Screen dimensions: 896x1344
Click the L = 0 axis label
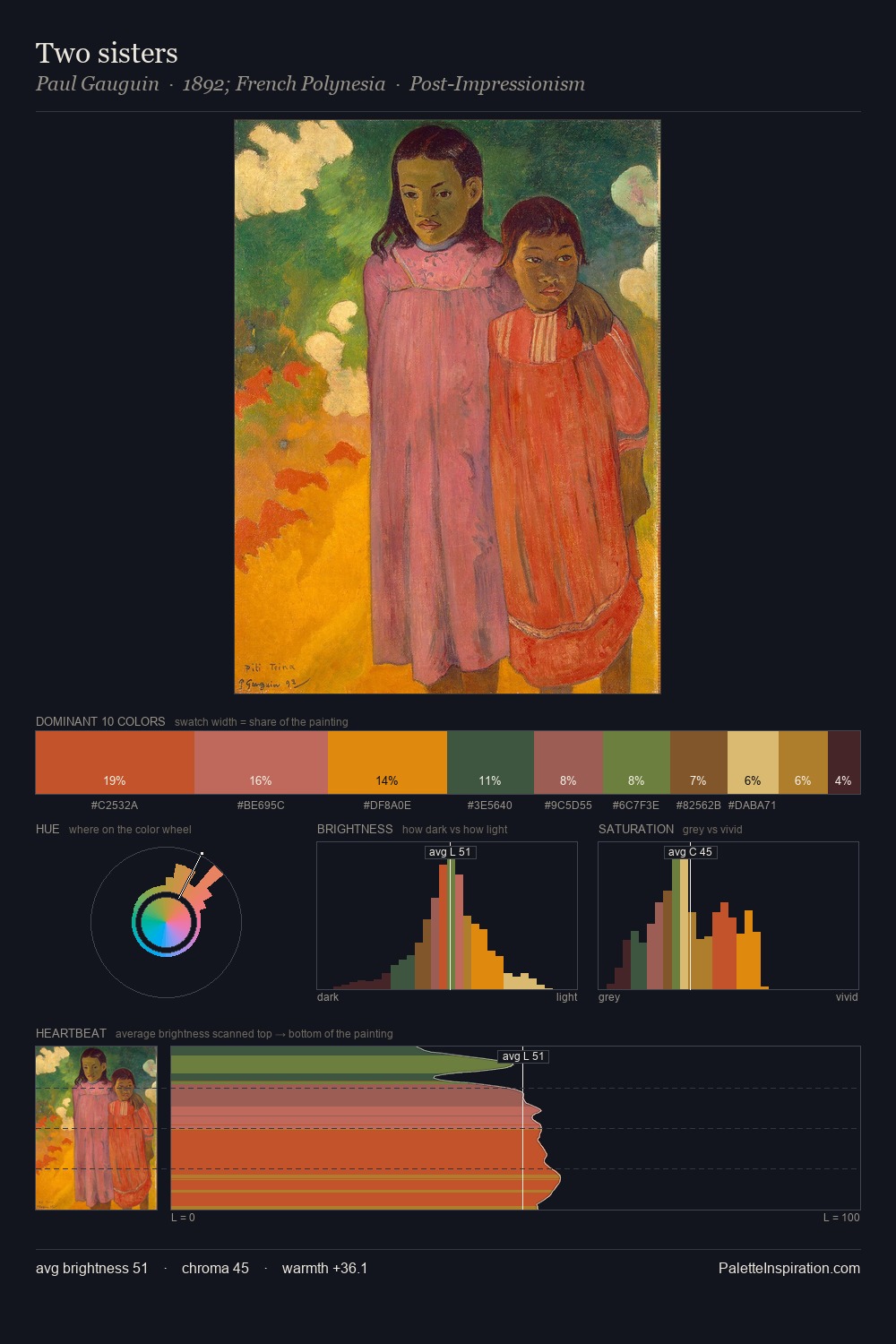tap(183, 1218)
